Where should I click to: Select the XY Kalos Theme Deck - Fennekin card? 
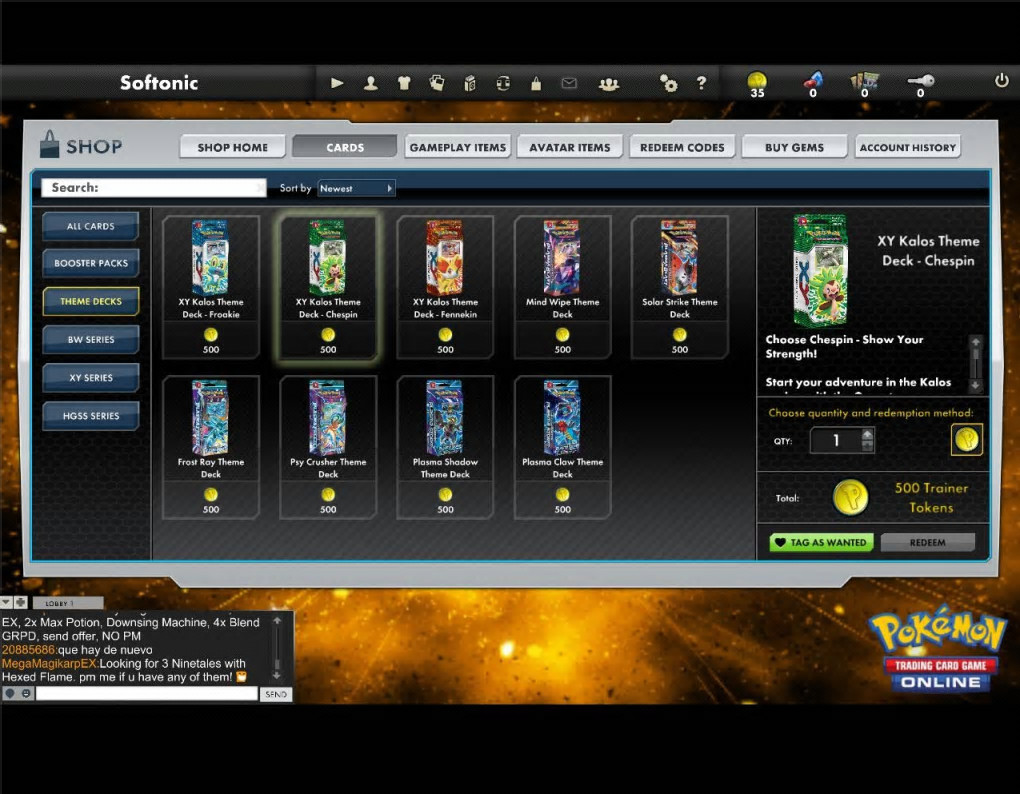coord(445,287)
